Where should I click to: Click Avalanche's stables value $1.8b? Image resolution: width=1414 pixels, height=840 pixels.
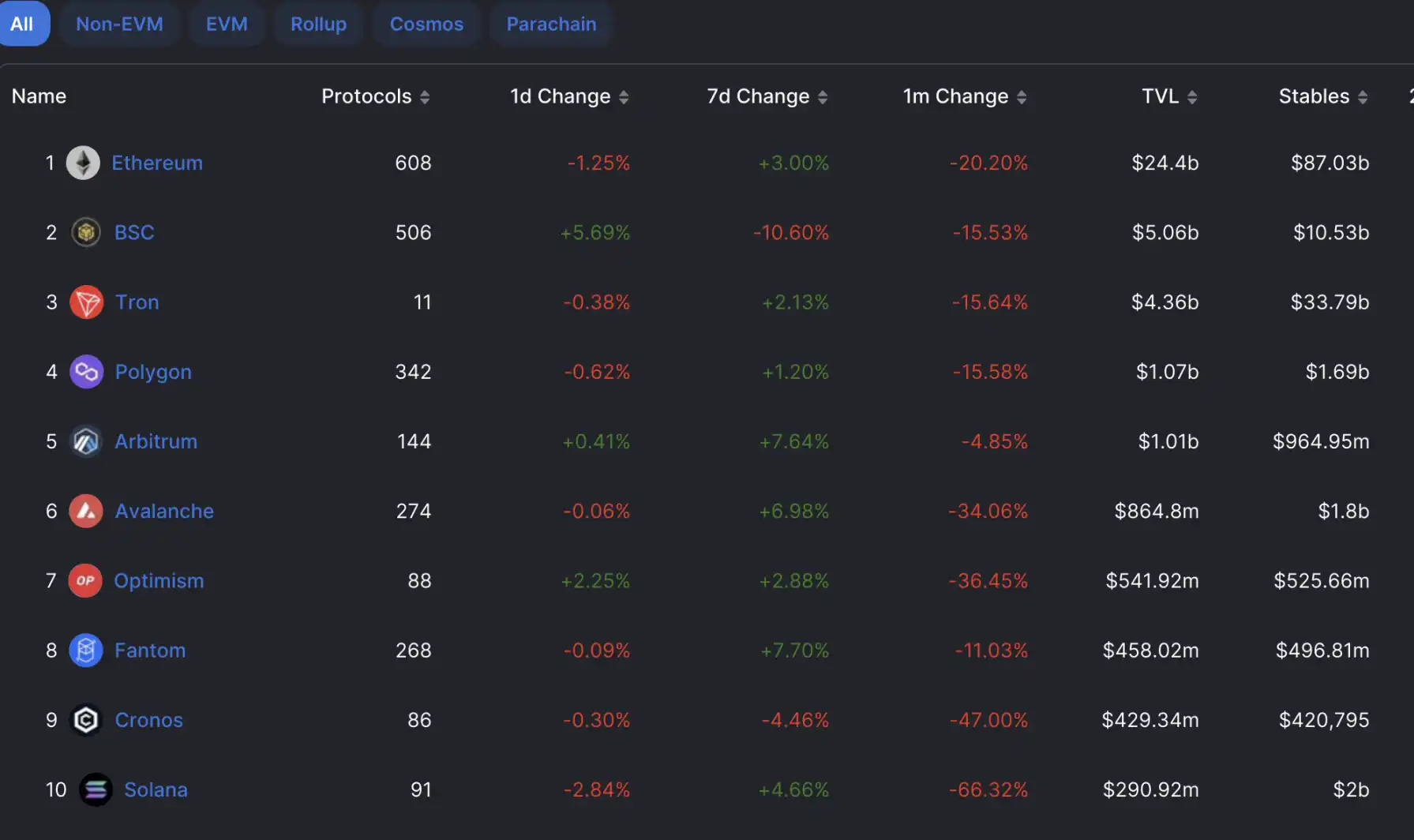coord(1343,511)
